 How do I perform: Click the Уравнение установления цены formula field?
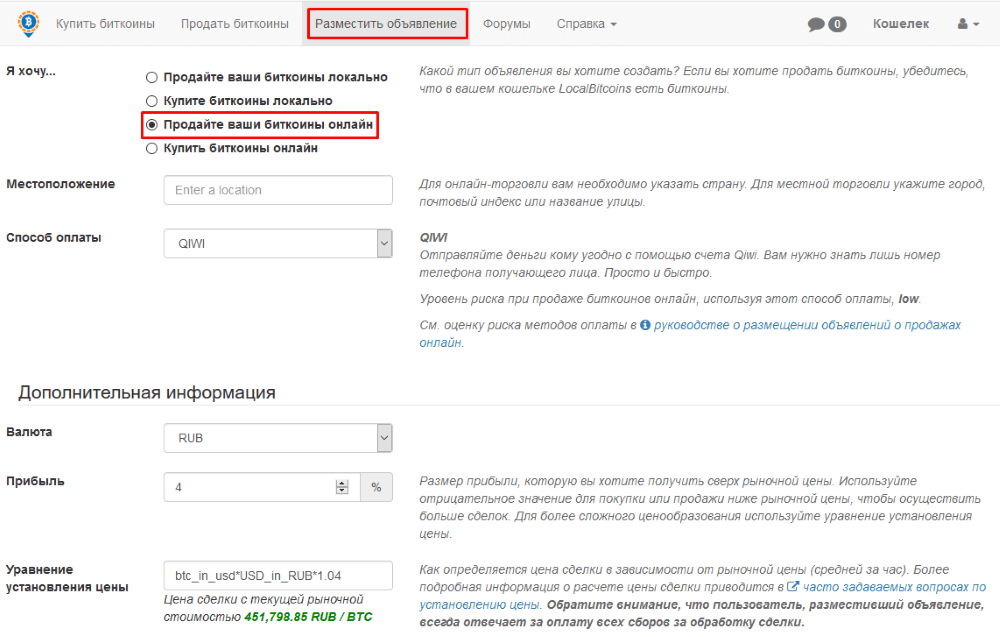tap(278, 576)
